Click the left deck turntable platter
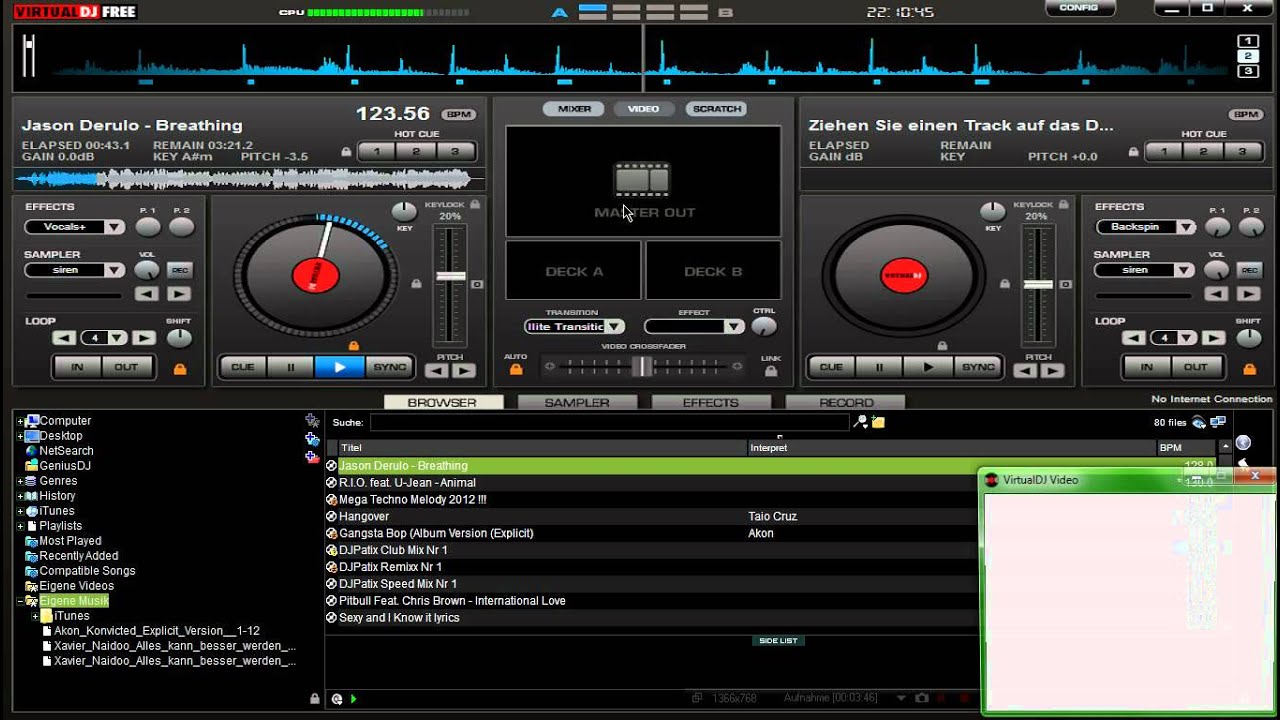The height and width of the screenshot is (720, 1280). (x=316, y=273)
